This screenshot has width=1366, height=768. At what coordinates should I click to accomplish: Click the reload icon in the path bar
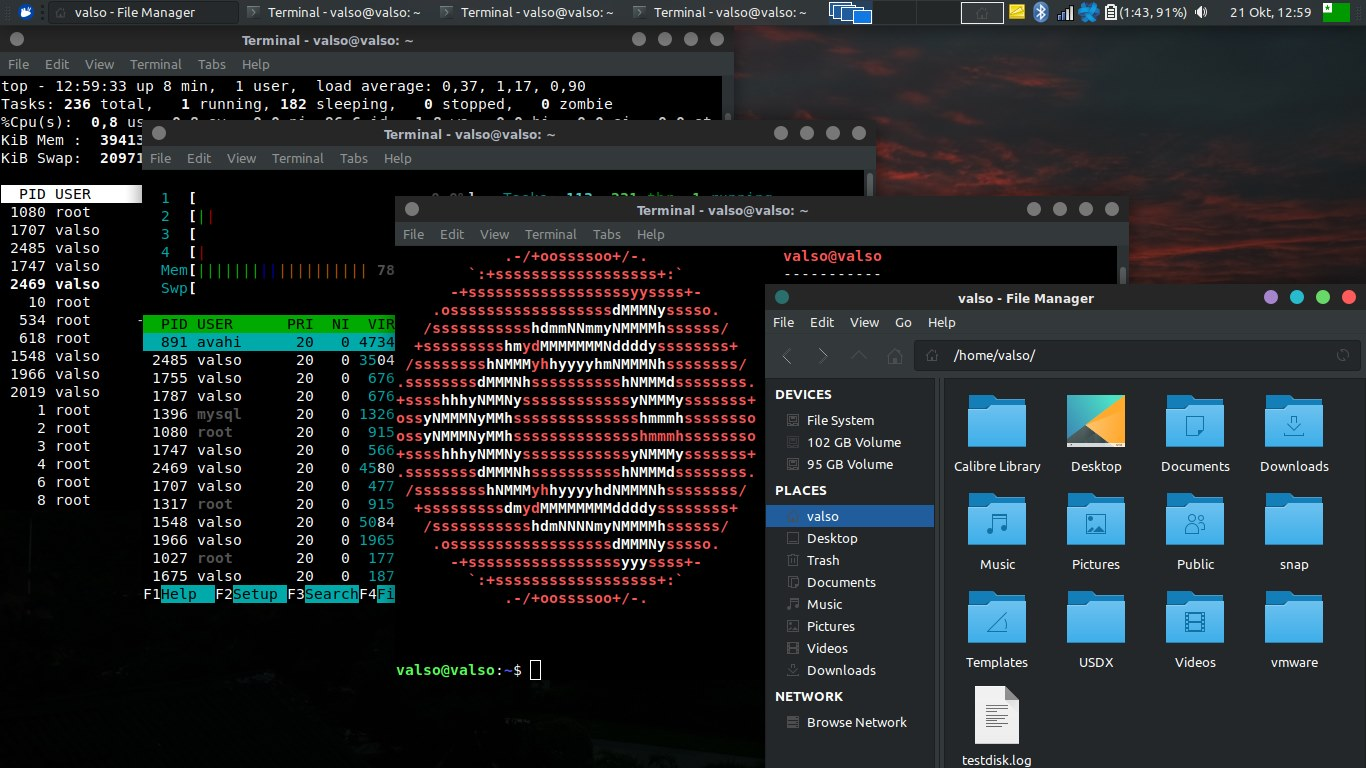coord(1343,356)
